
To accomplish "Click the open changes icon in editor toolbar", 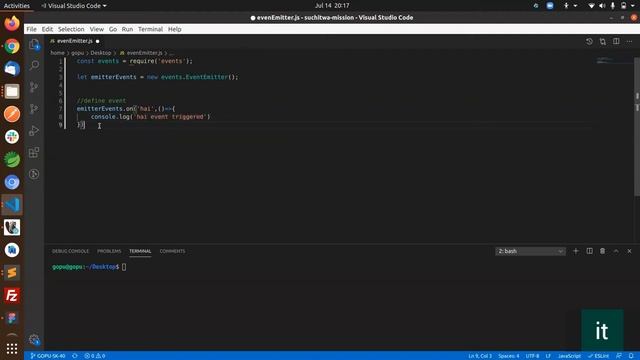I will click(x=602, y=41).
